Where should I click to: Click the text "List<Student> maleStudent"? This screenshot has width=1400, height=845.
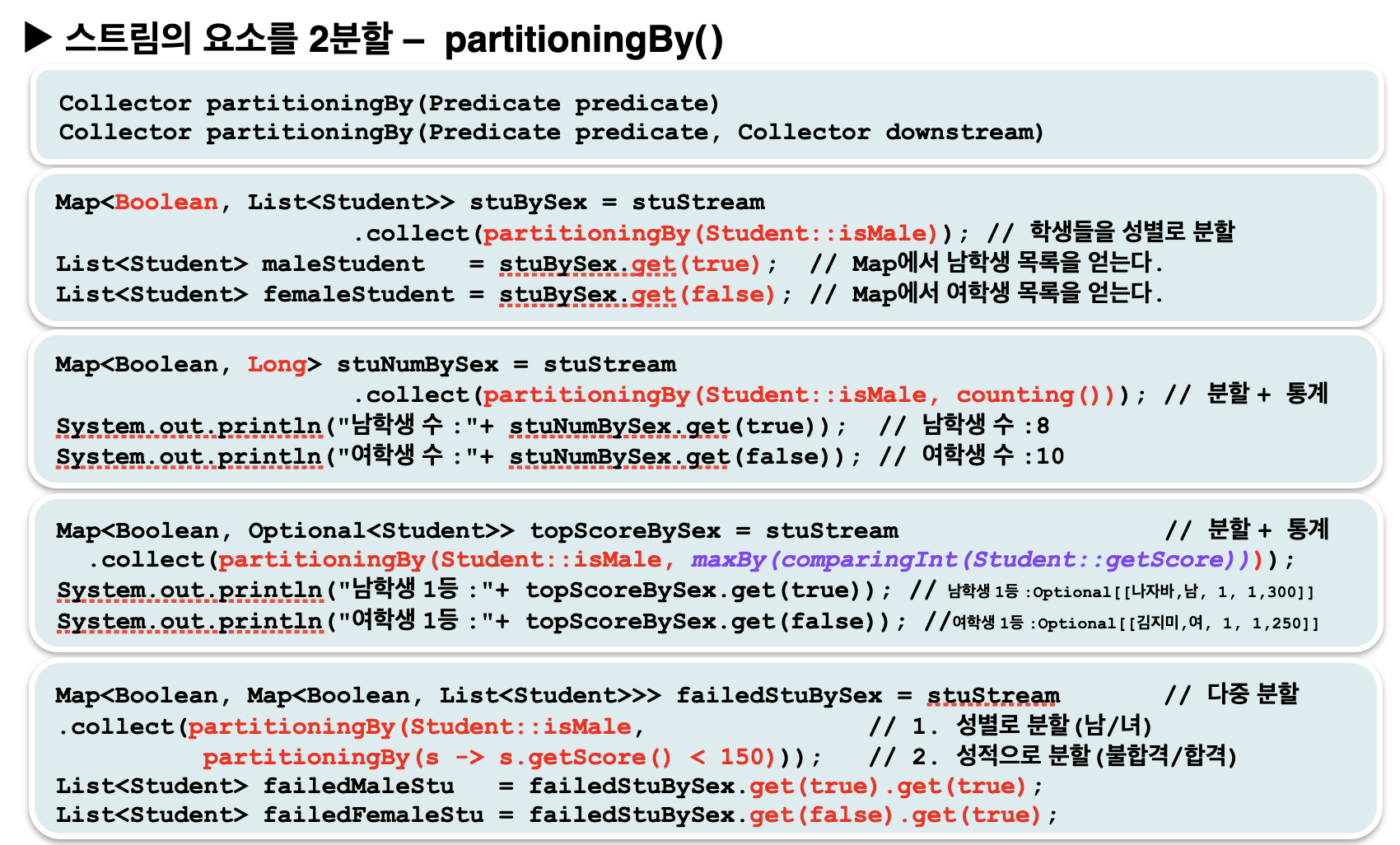240,264
